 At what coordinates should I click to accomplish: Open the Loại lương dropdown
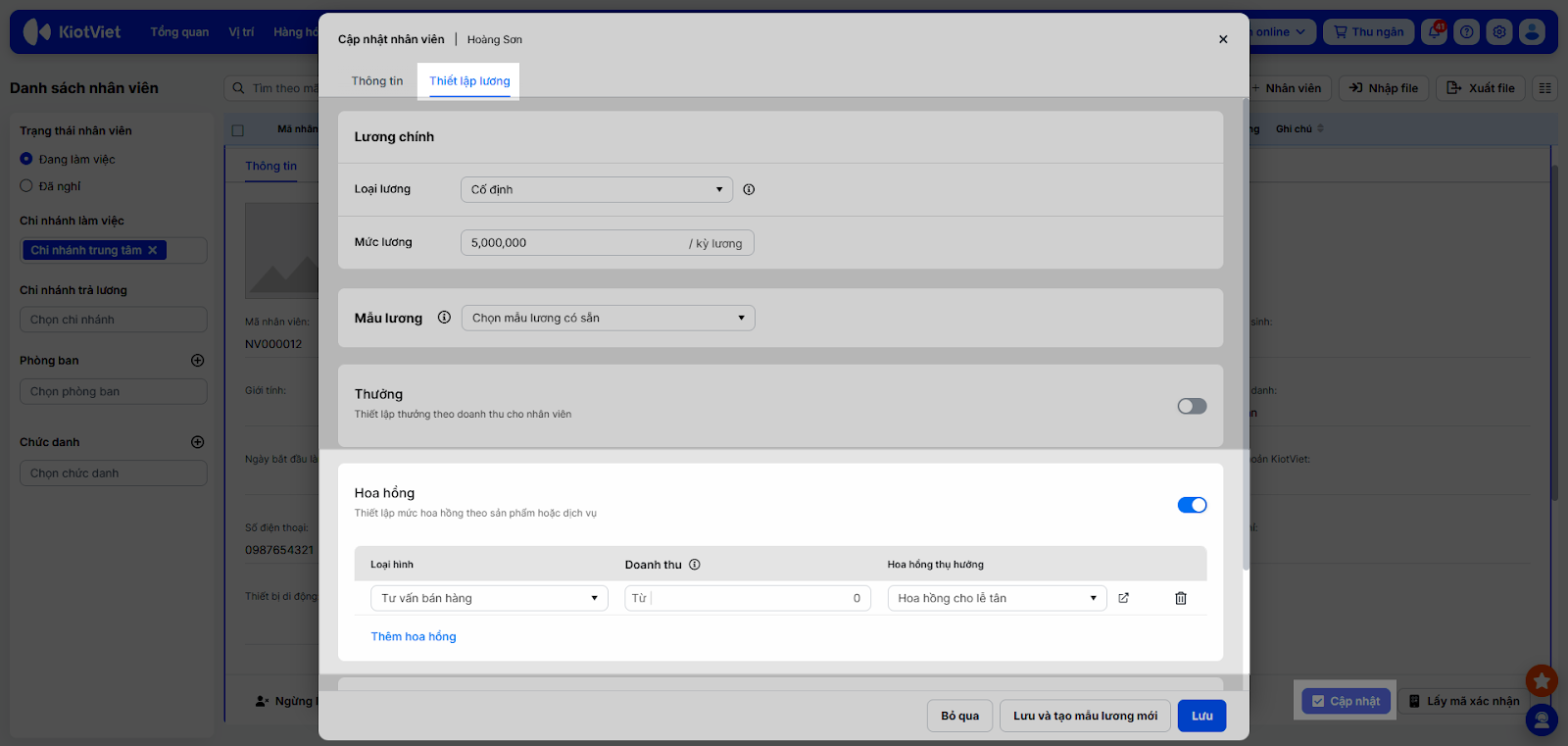pyautogui.click(x=596, y=190)
